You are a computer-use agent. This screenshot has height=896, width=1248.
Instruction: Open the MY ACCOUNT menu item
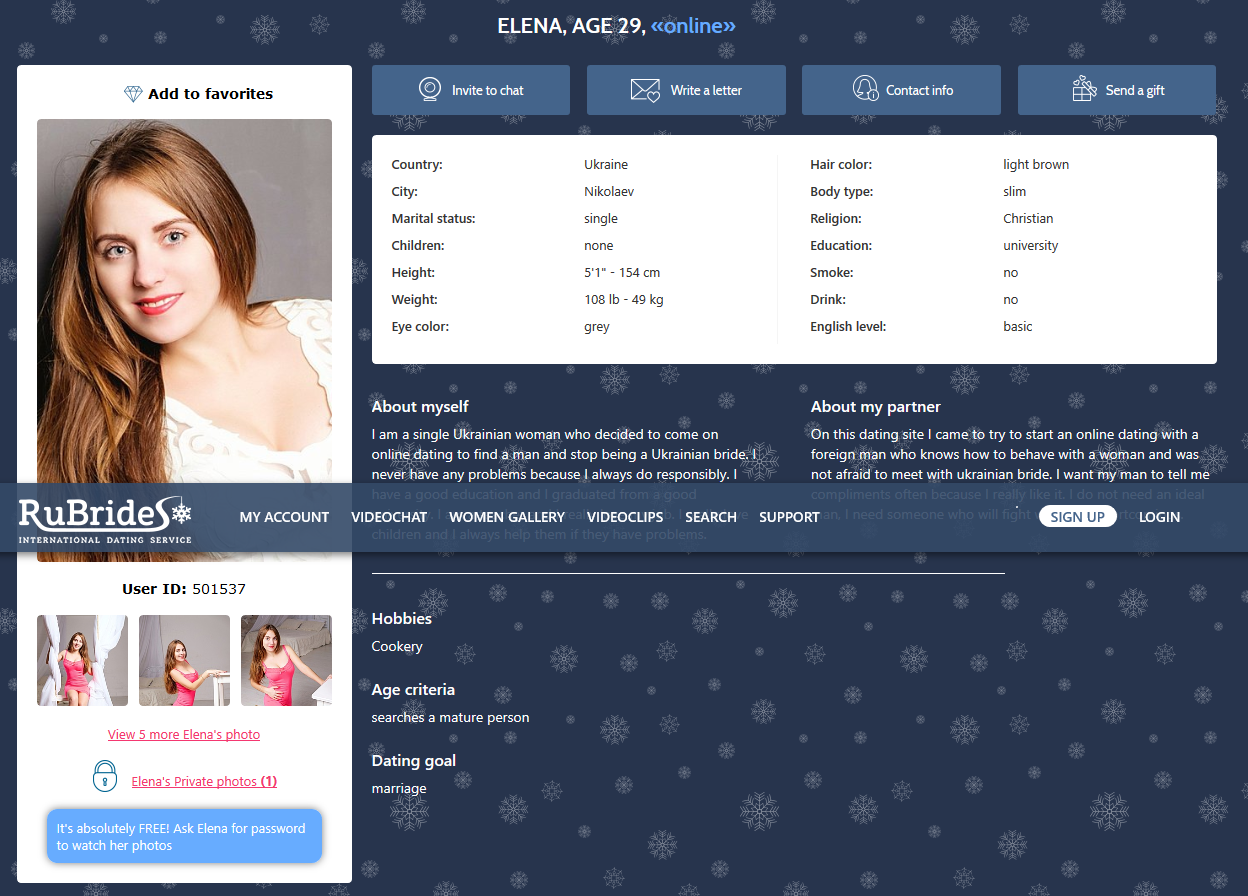(x=284, y=517)
